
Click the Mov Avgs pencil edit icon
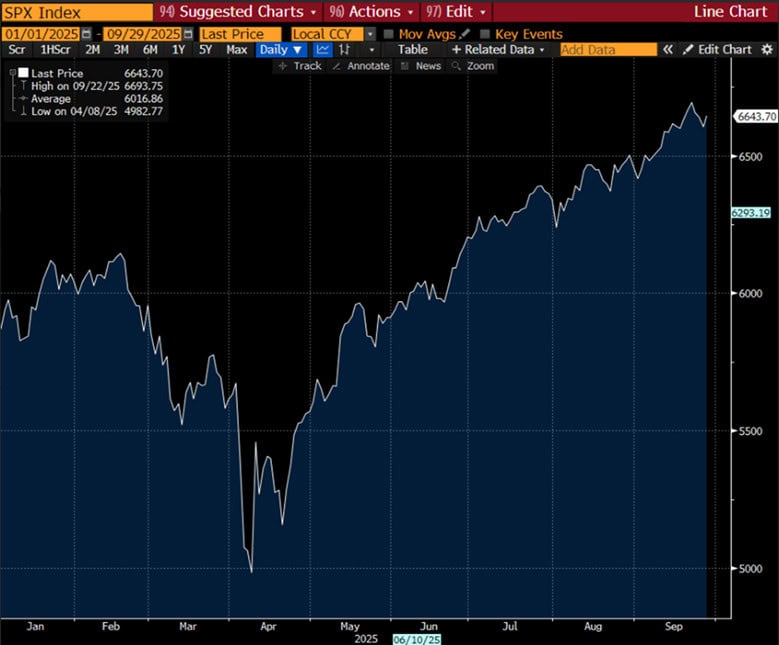tap(464, 34)
